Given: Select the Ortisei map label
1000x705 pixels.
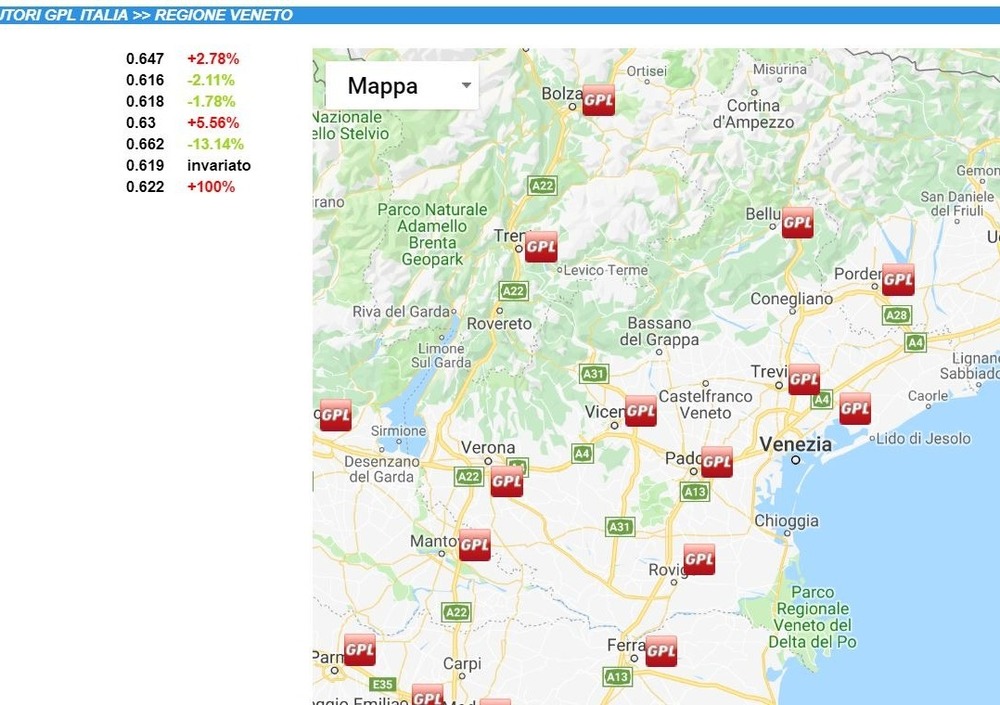Looking at the screenshot, I should (647, 71).
